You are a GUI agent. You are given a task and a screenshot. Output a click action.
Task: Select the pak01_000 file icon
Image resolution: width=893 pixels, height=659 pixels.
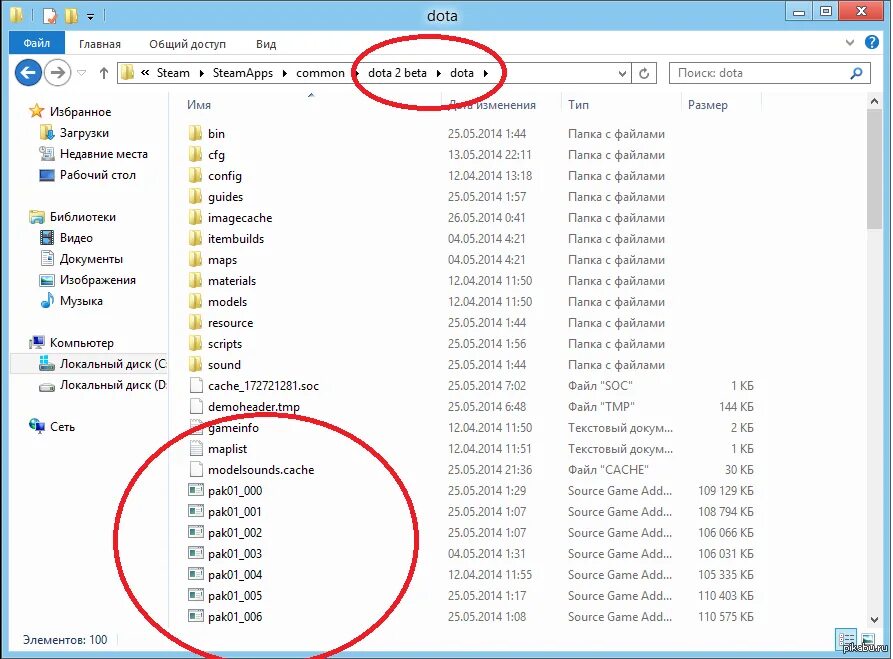(196, 490)
